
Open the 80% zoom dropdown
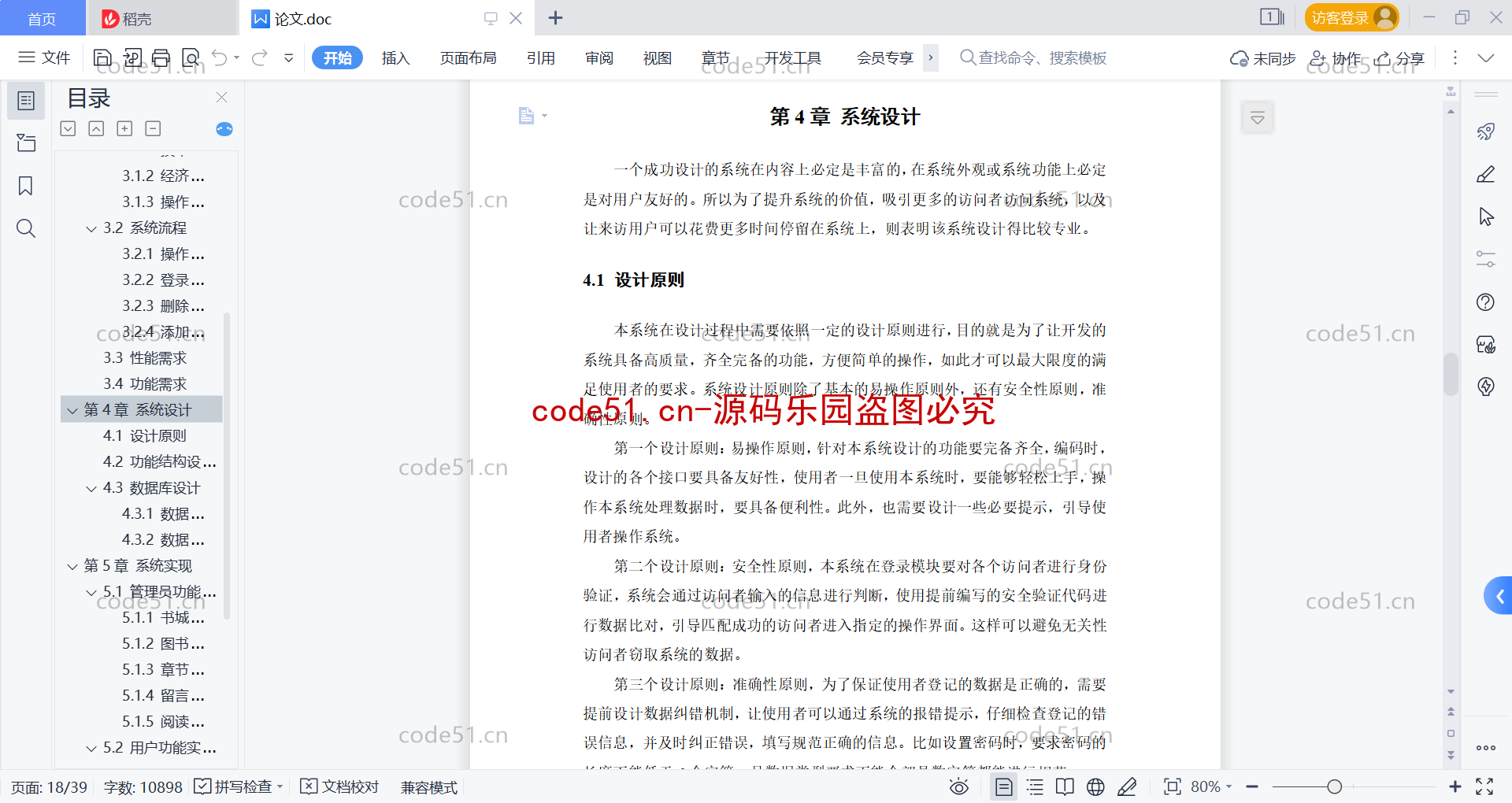pyautogui.click(x=1211, y=786)
